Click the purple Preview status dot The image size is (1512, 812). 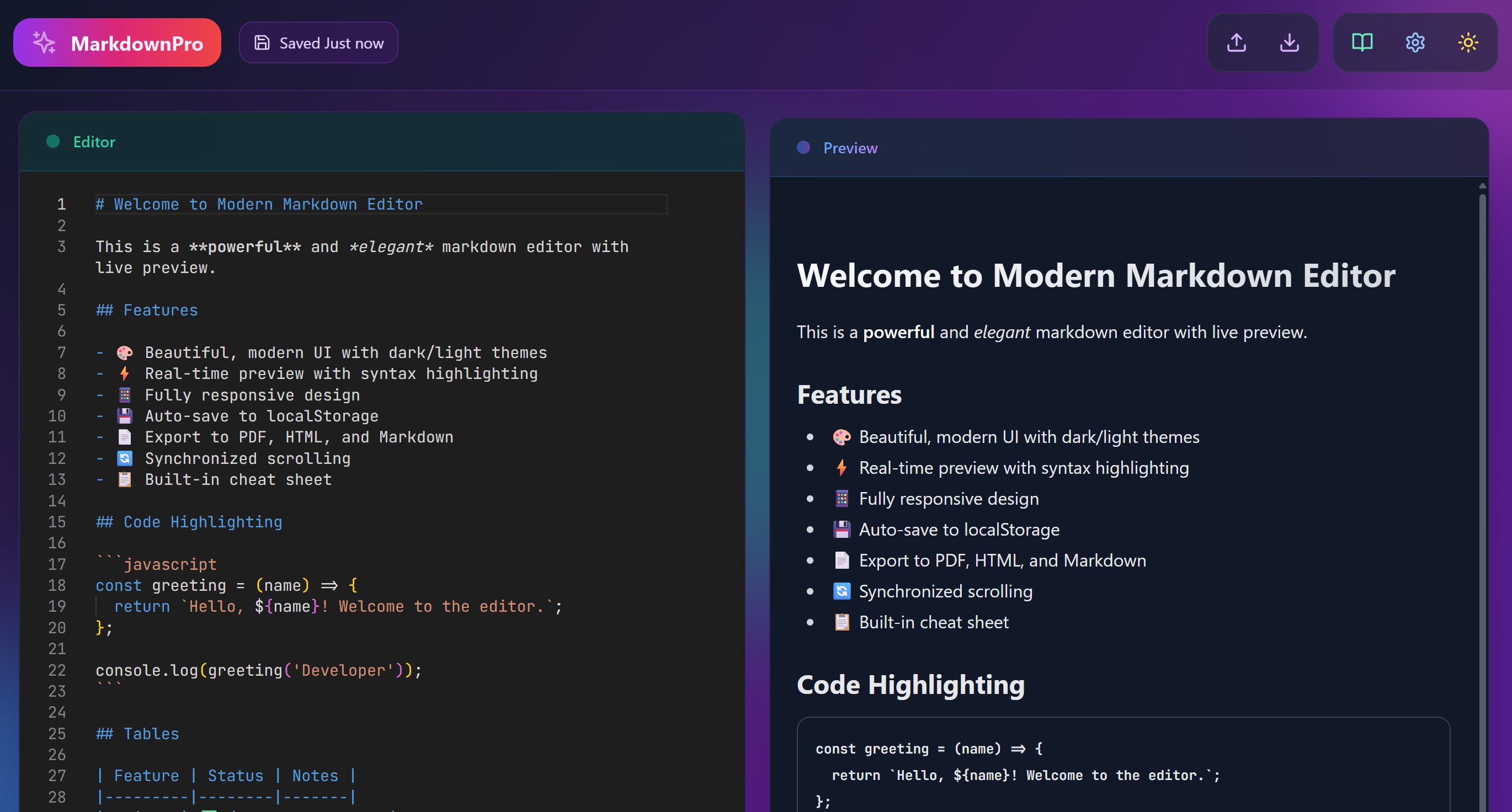(803, 148)
